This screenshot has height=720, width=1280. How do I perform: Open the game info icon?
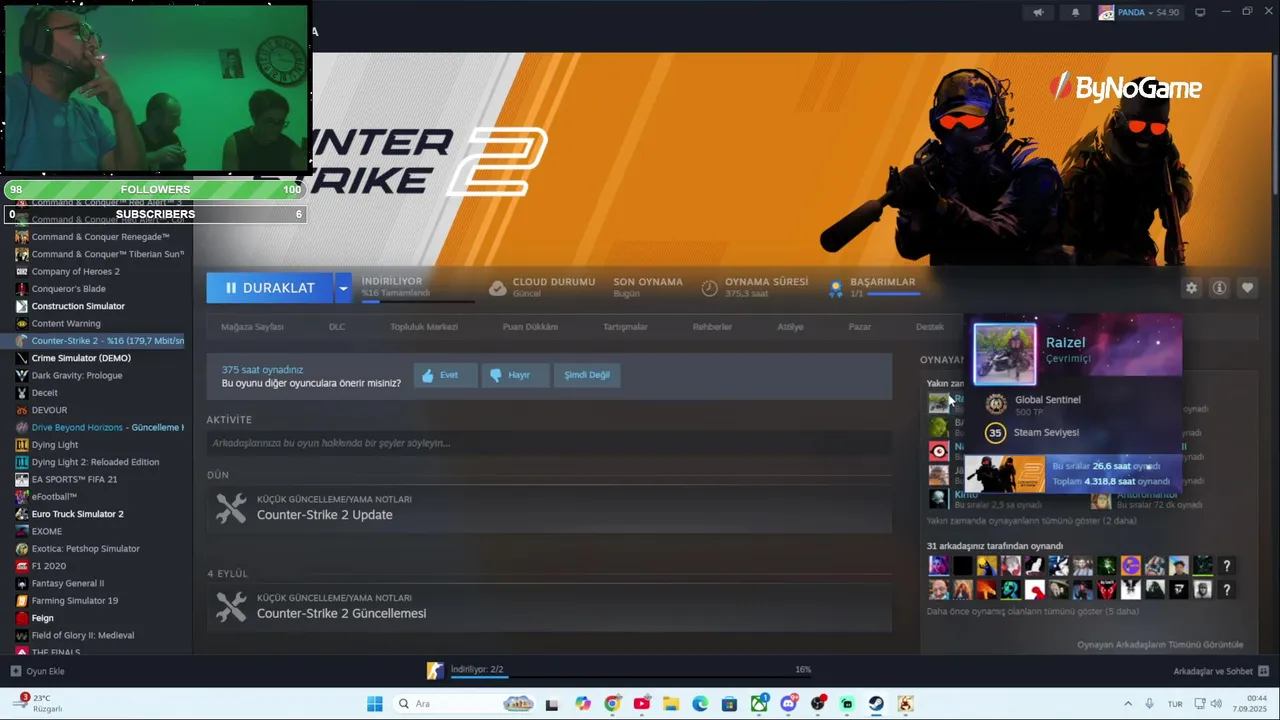click(x=1219, y=288)
